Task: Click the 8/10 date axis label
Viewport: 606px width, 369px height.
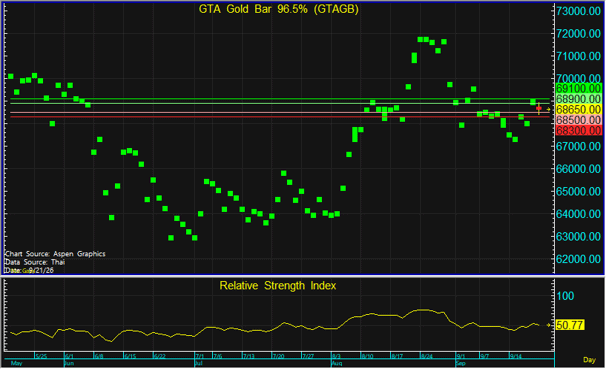Action: point(368,356)
